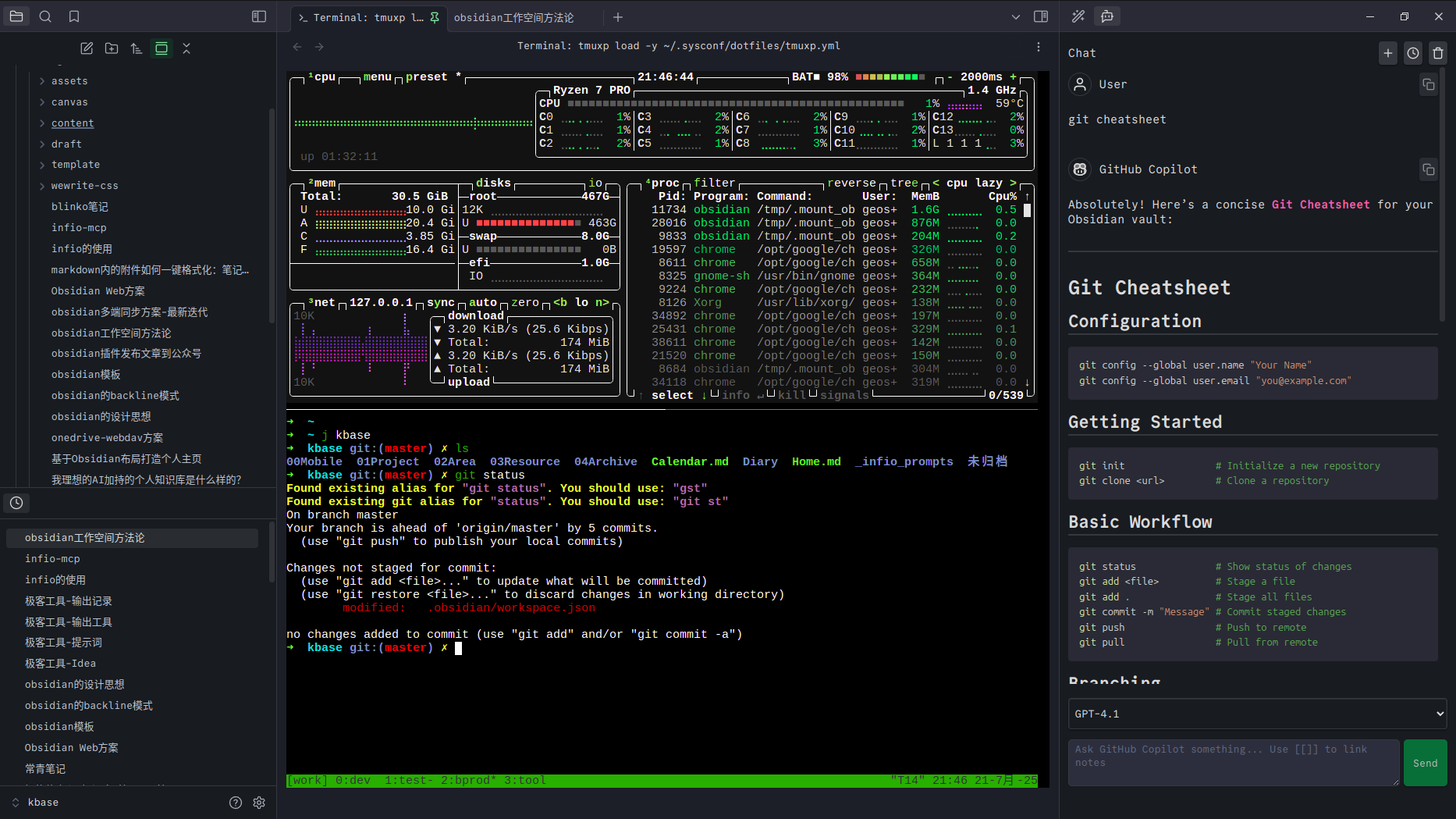Start a new chat with plus icon
The height and width of the screenshot is (819, 1456).
1388,53
